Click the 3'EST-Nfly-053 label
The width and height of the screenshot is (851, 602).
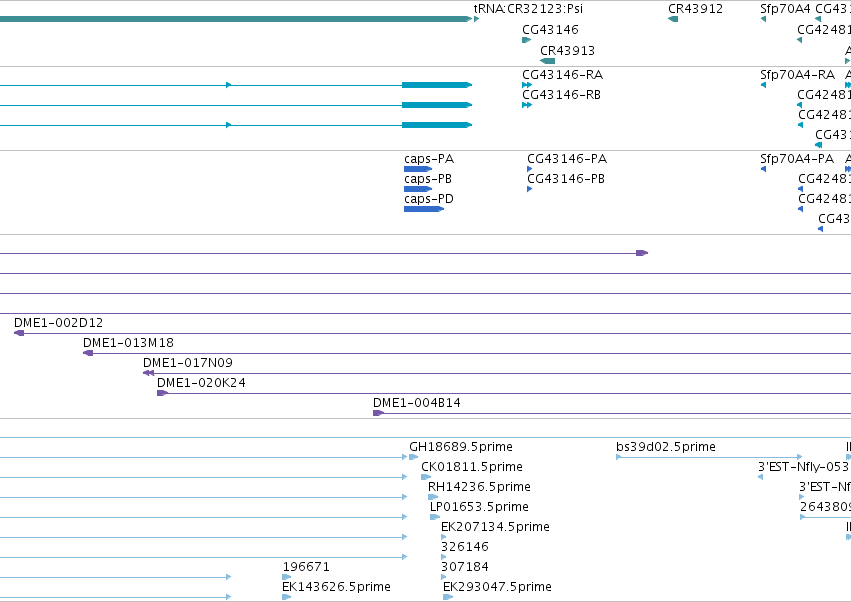pyautogui.click(x=804, y=467)
